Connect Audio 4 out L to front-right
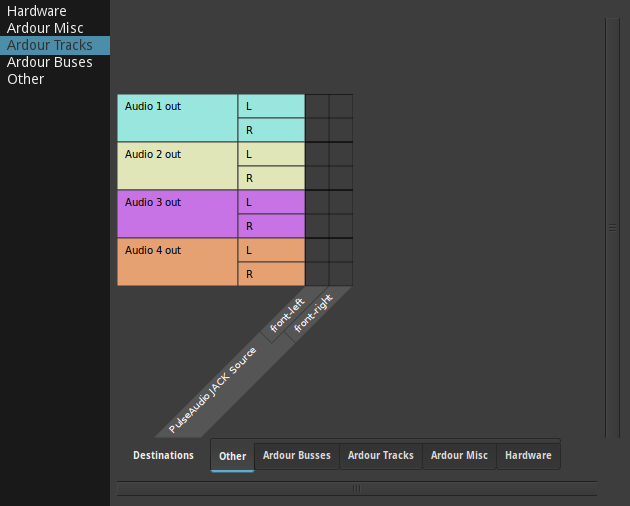The image size is (630, 506). (341, 250)
